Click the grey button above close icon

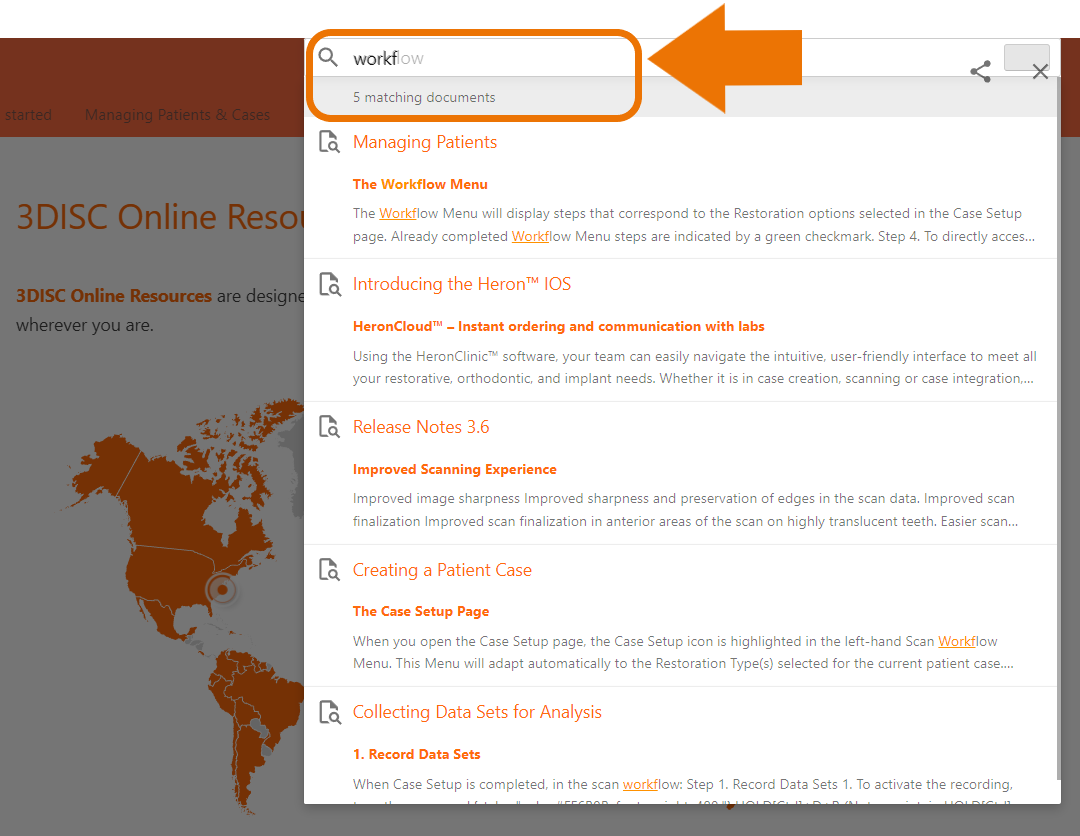click(1026, 56)
